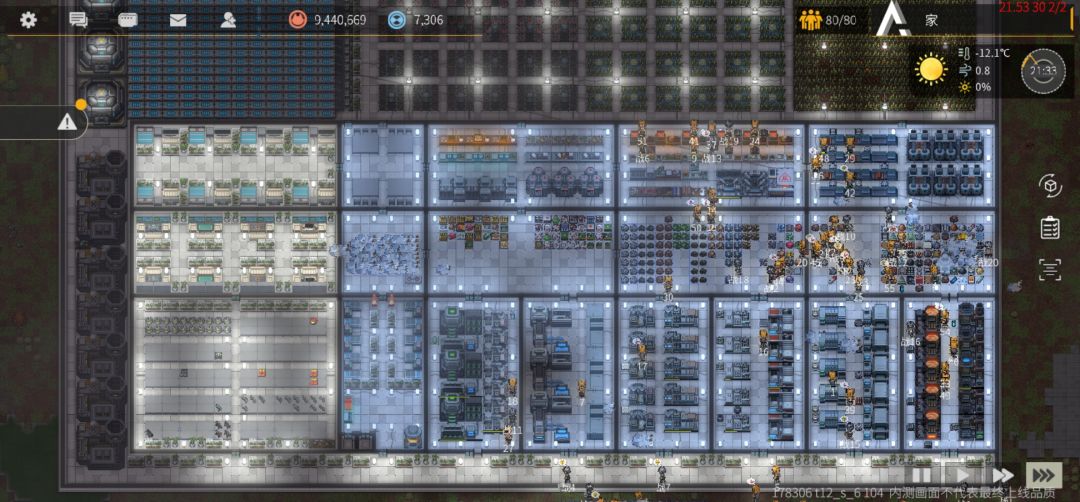The height and width of the screenshot is (502, 1080).
Task: Open the clipboard task checklist
Action: [x=1050, y=228]
